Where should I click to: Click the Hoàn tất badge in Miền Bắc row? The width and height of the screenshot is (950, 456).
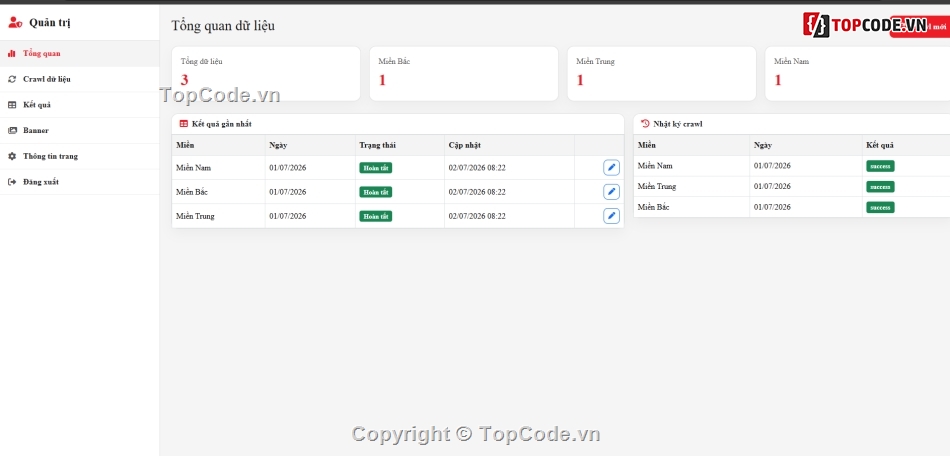pyautogui.click(x=376, y=192)
